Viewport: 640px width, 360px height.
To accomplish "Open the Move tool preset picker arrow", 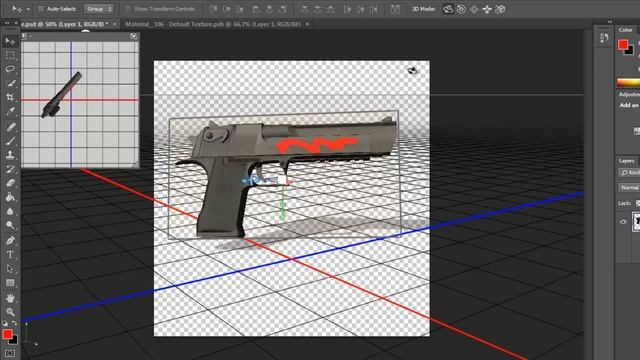I will (28, 9).
